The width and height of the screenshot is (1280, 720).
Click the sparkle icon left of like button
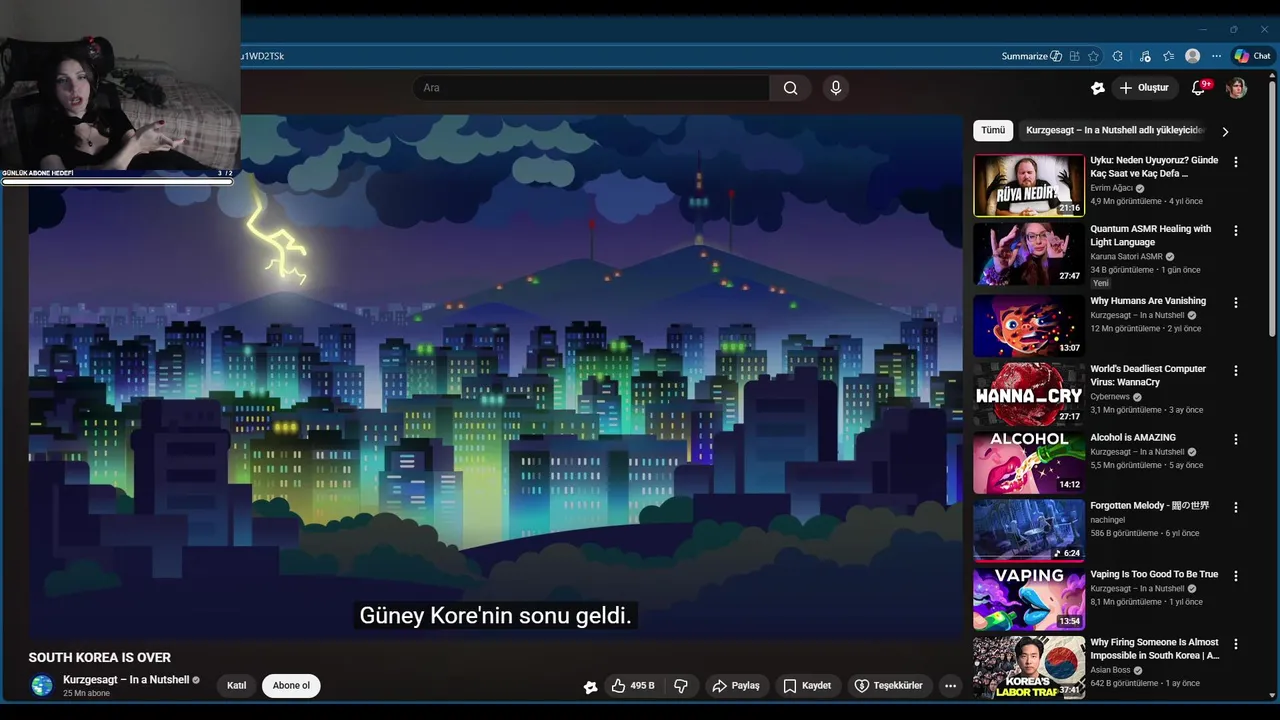click(x=590, y=686)
